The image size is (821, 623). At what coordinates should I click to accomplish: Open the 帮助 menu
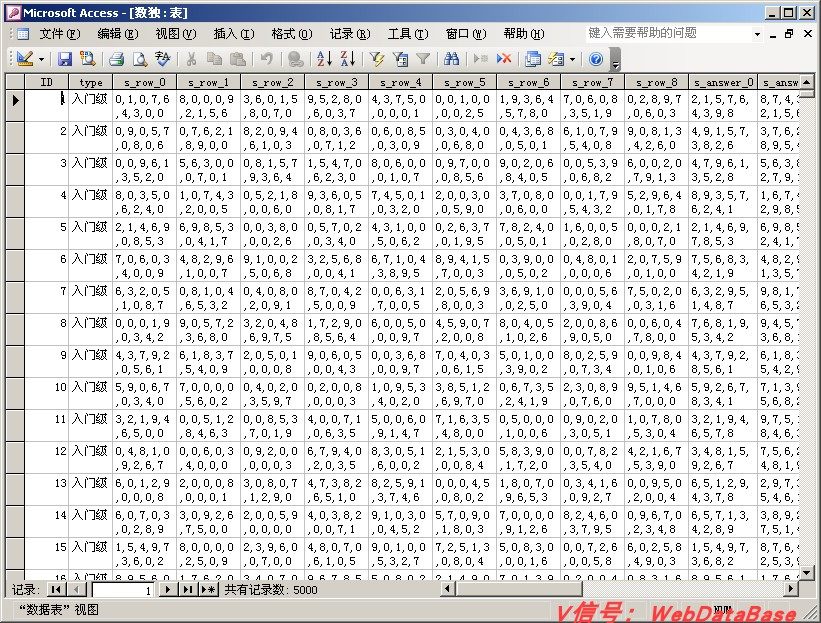point(524,34)
